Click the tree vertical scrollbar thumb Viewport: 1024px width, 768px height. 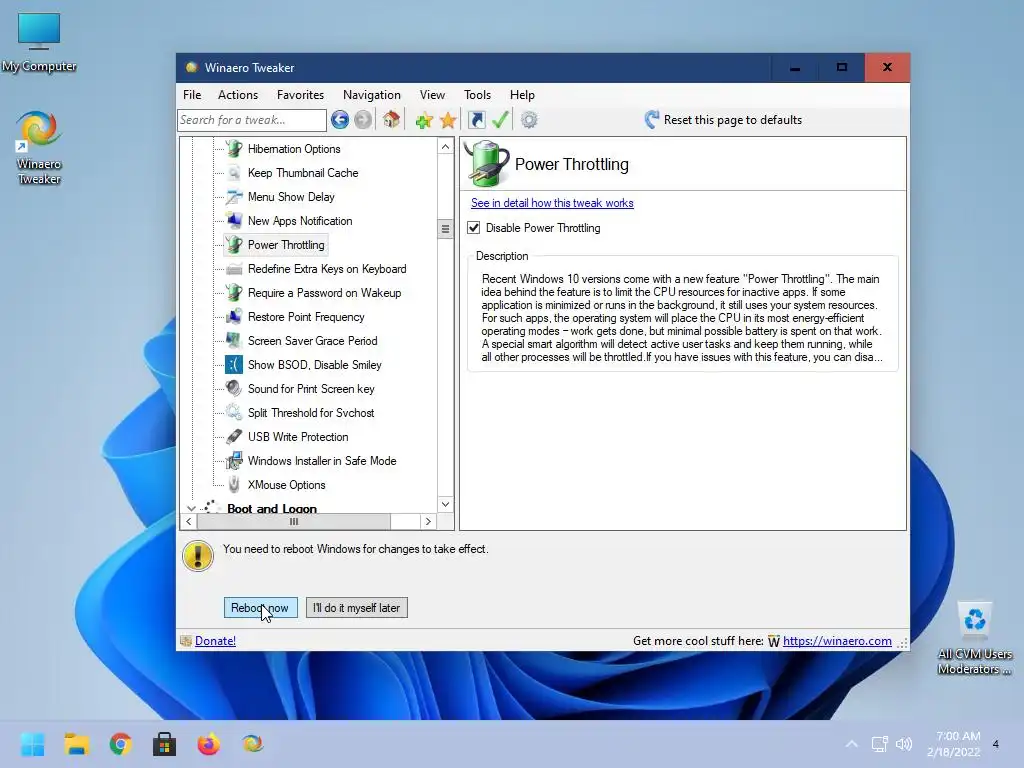point(445,229)
